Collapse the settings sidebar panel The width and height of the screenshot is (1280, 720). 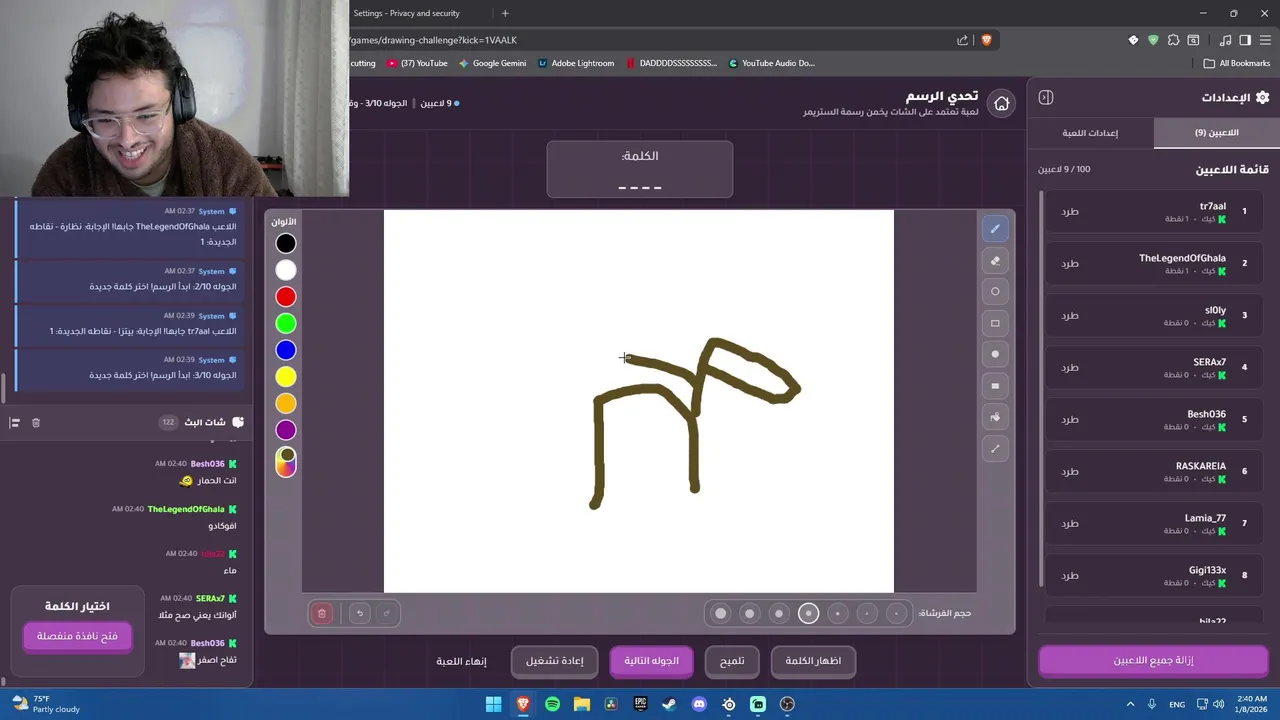tap(1046, 97)
